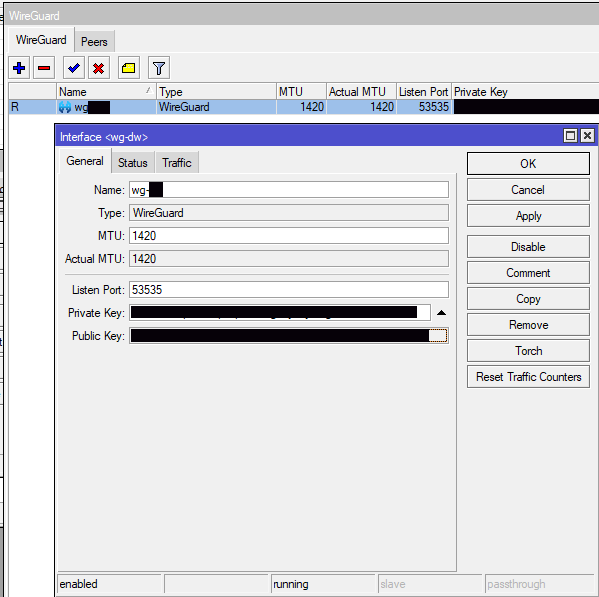Click Reset Traffic Counters button
This screenshot has width=599, height=597.
(528, 377)
